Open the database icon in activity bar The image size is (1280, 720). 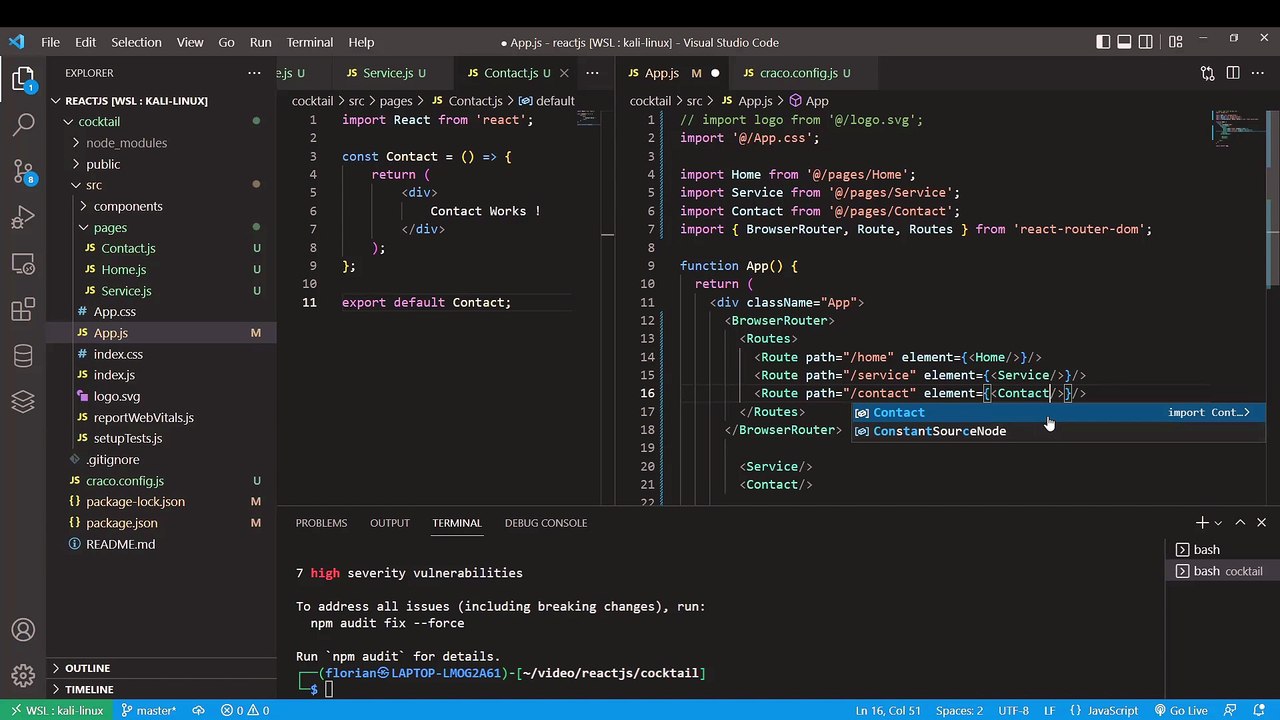click(x=23, y=356)
